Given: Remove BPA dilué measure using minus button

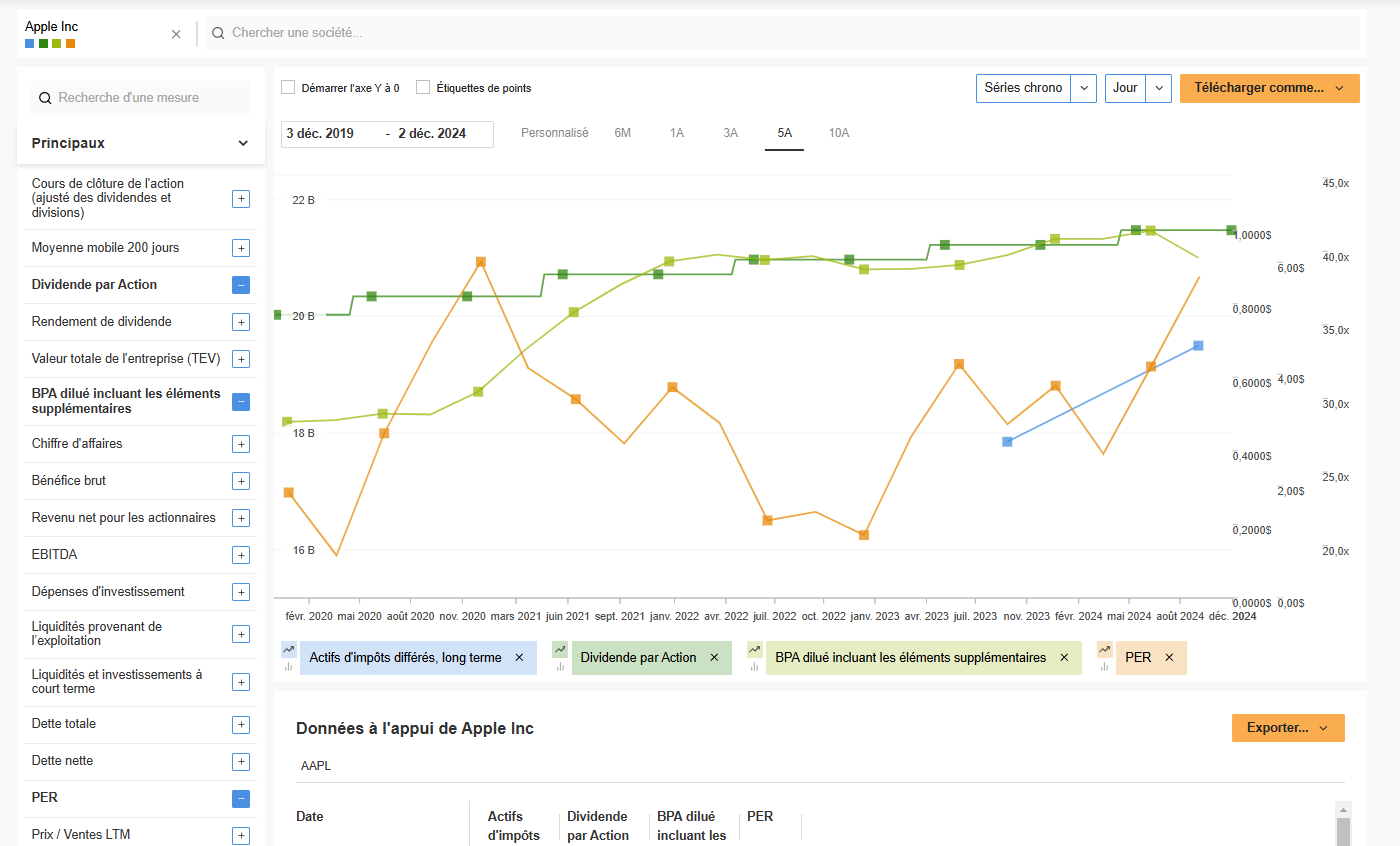Looking at the screenshot, I should click(x=241, y=402).
